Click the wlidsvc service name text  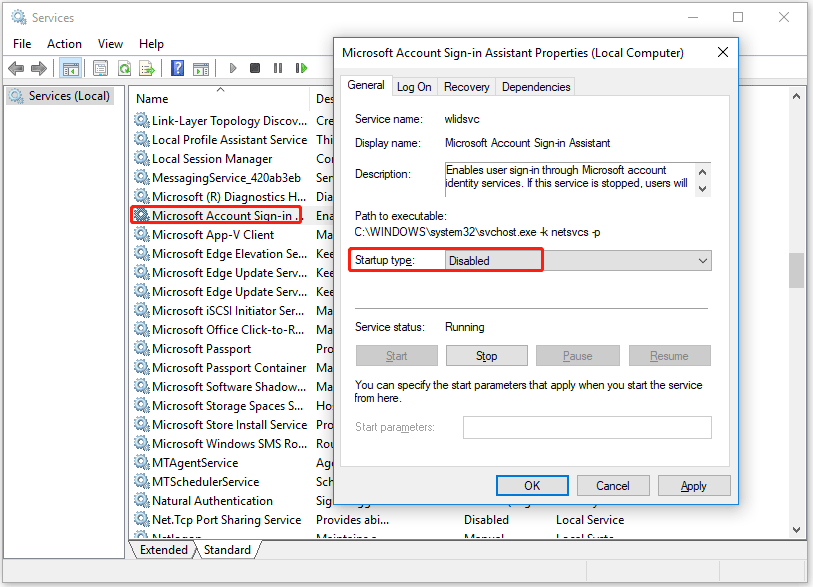pyautogui.click(x=462, y=119)
